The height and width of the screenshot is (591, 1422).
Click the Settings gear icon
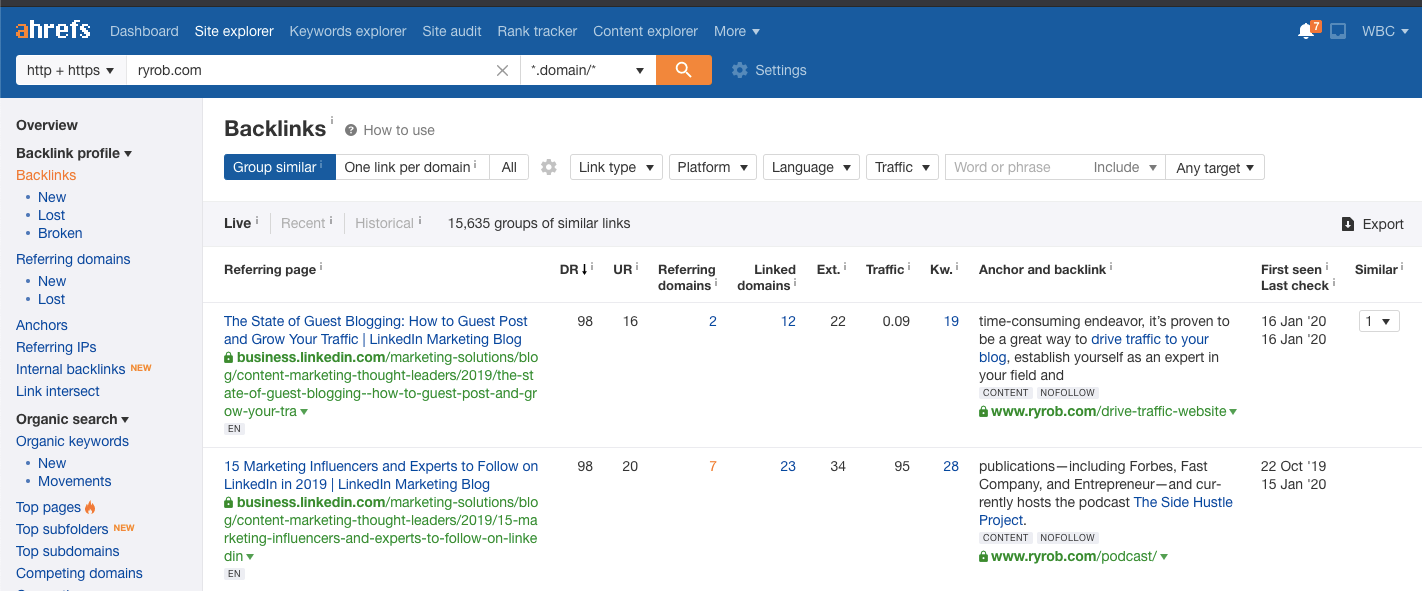(740, 70)
